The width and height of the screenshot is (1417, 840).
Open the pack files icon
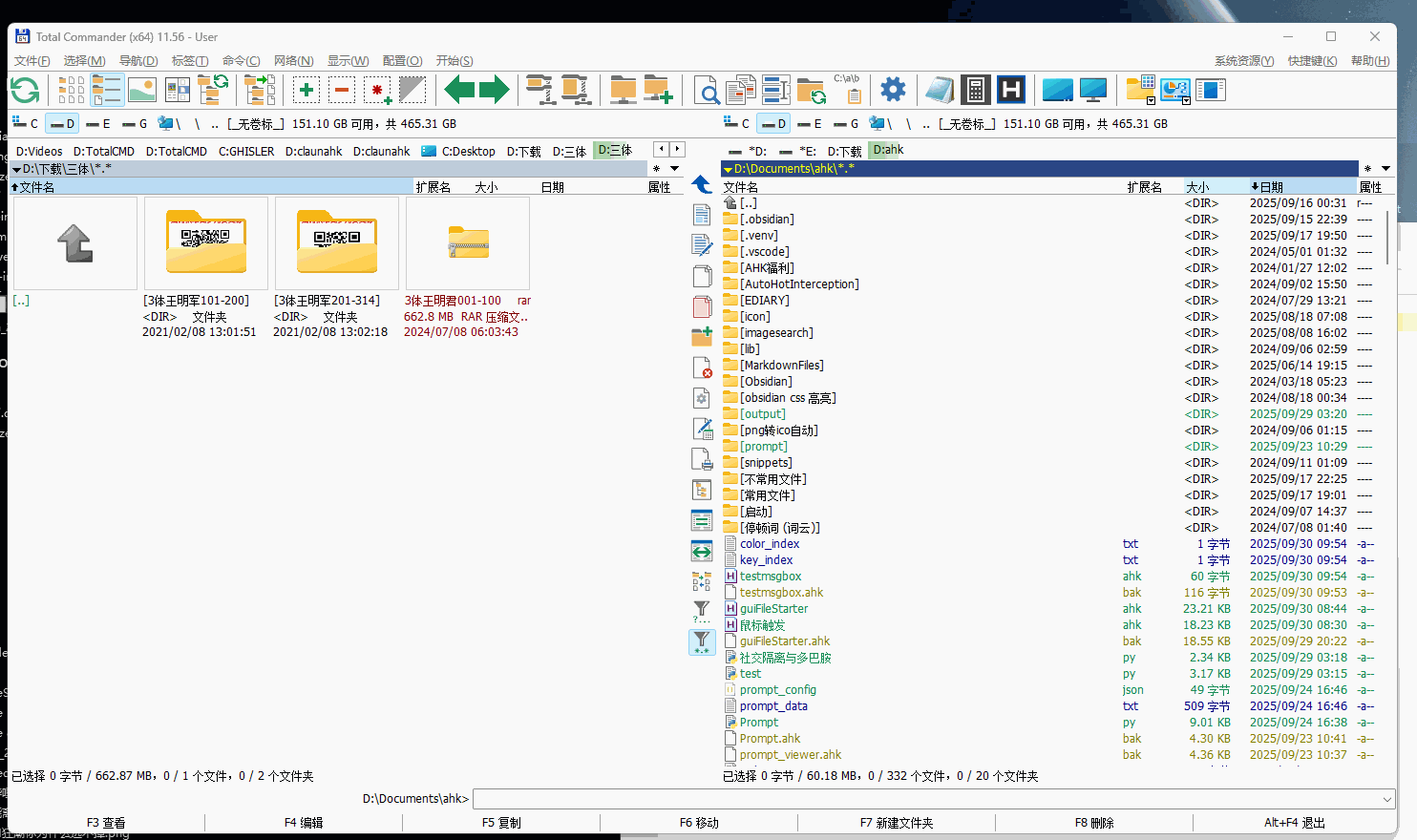[540, 91]
